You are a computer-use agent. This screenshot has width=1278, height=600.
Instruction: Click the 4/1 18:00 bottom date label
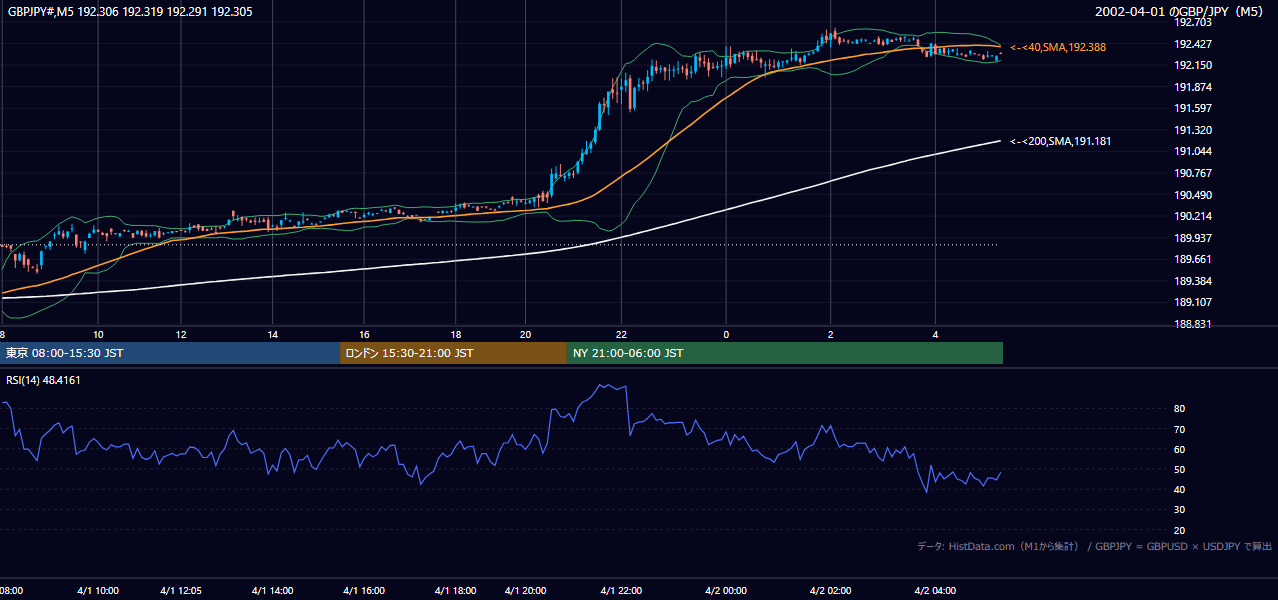tap(455, 591)
